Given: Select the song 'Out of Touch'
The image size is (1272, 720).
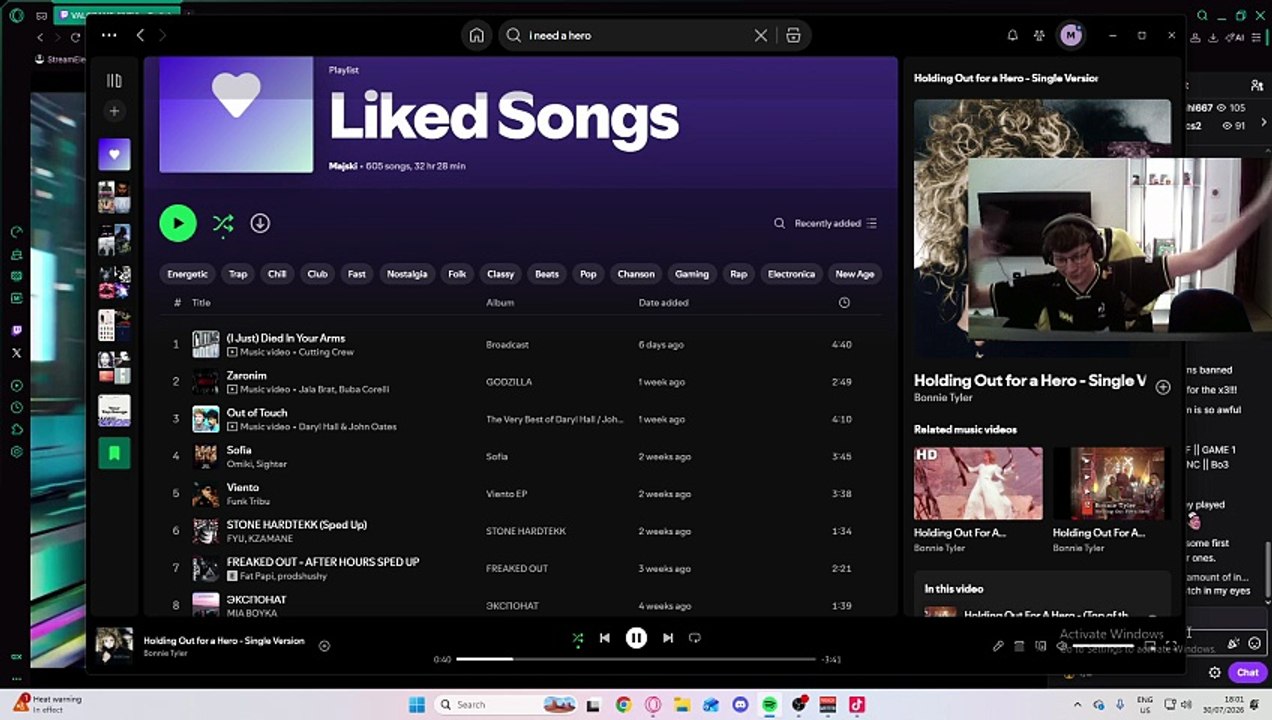Looking at the screenshot, I should click(257, 413).
